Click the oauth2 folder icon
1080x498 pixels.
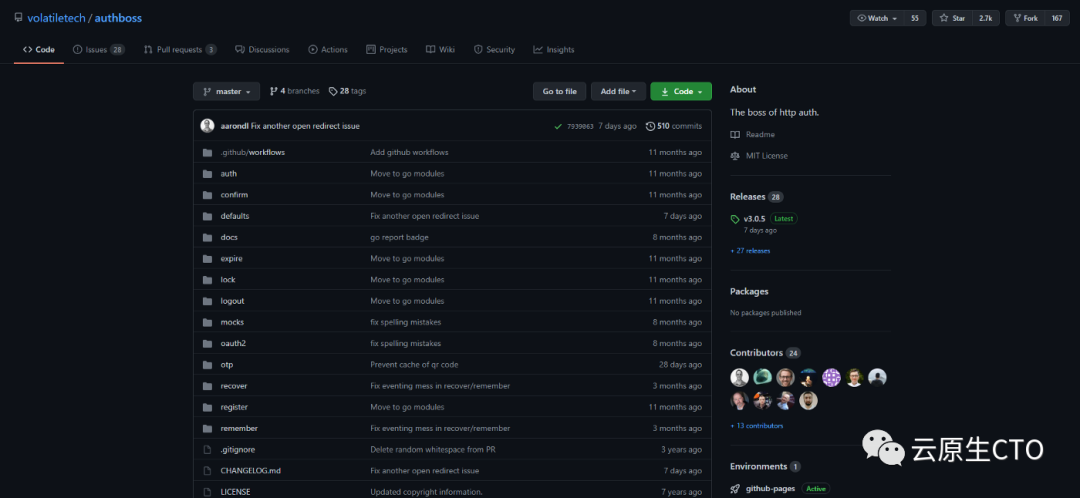[x=207, y=344]
